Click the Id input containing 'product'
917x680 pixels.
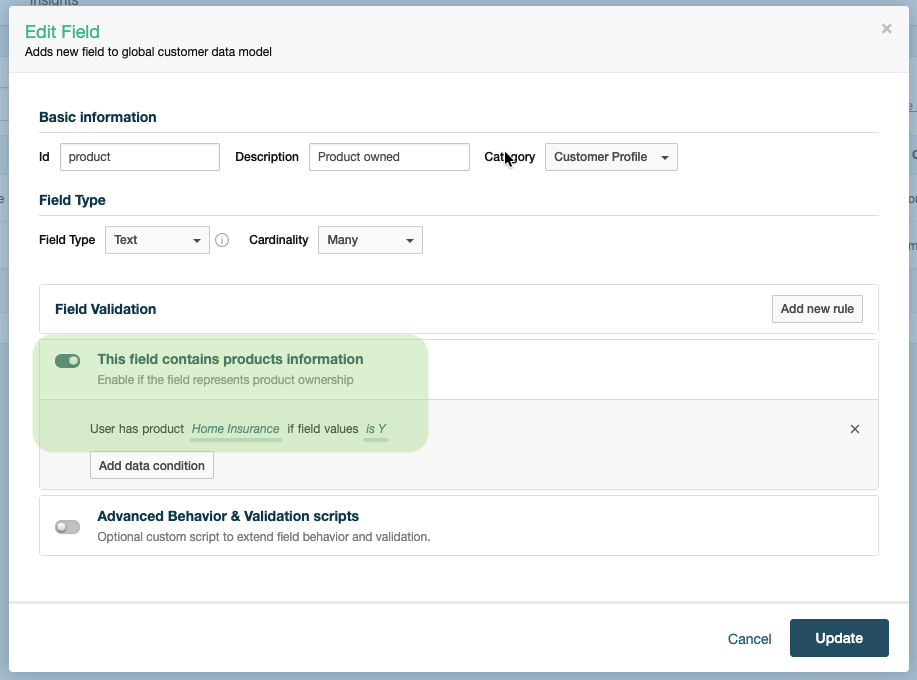[139, 157]
